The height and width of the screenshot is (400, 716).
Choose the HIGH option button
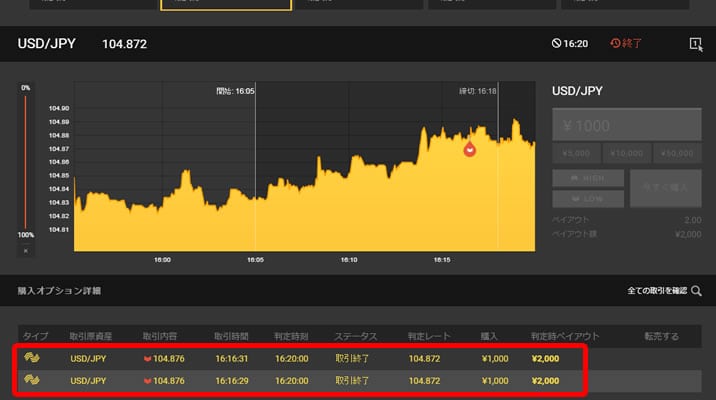pos(588,178)
